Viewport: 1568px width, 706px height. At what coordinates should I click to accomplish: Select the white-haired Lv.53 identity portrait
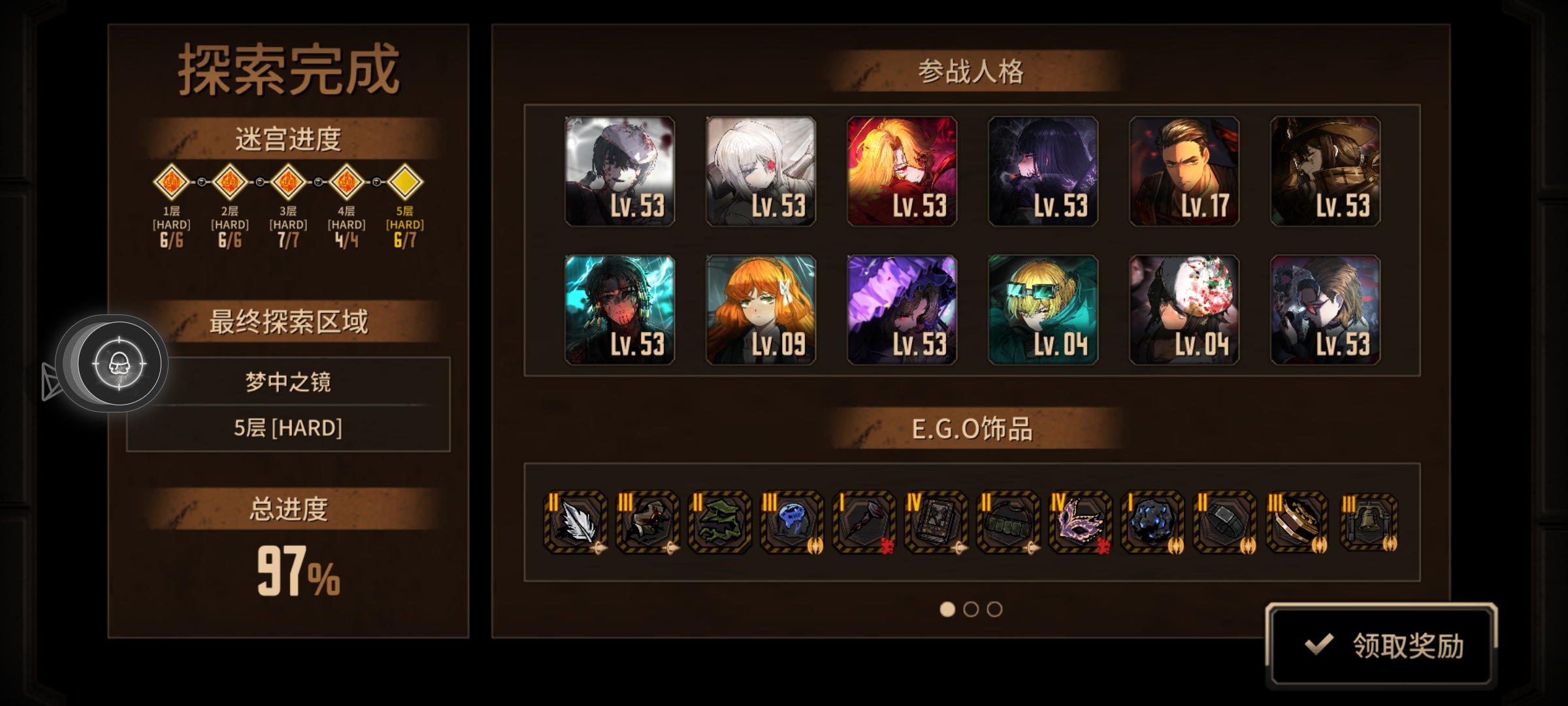click(x=761, y=171)
